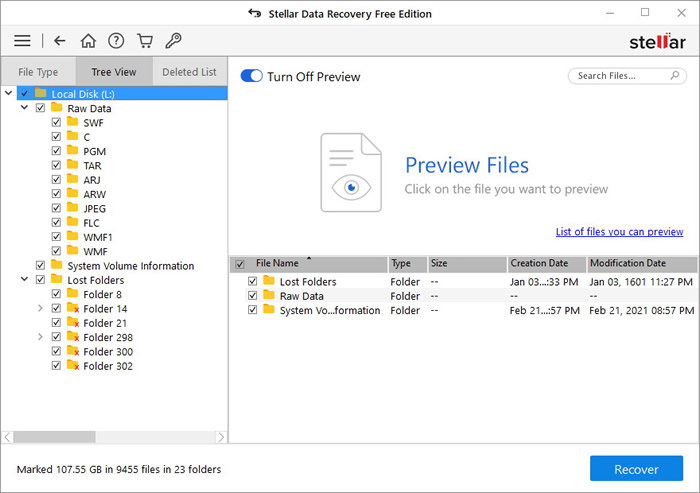Collapse the Raw Data tree node

24,108
